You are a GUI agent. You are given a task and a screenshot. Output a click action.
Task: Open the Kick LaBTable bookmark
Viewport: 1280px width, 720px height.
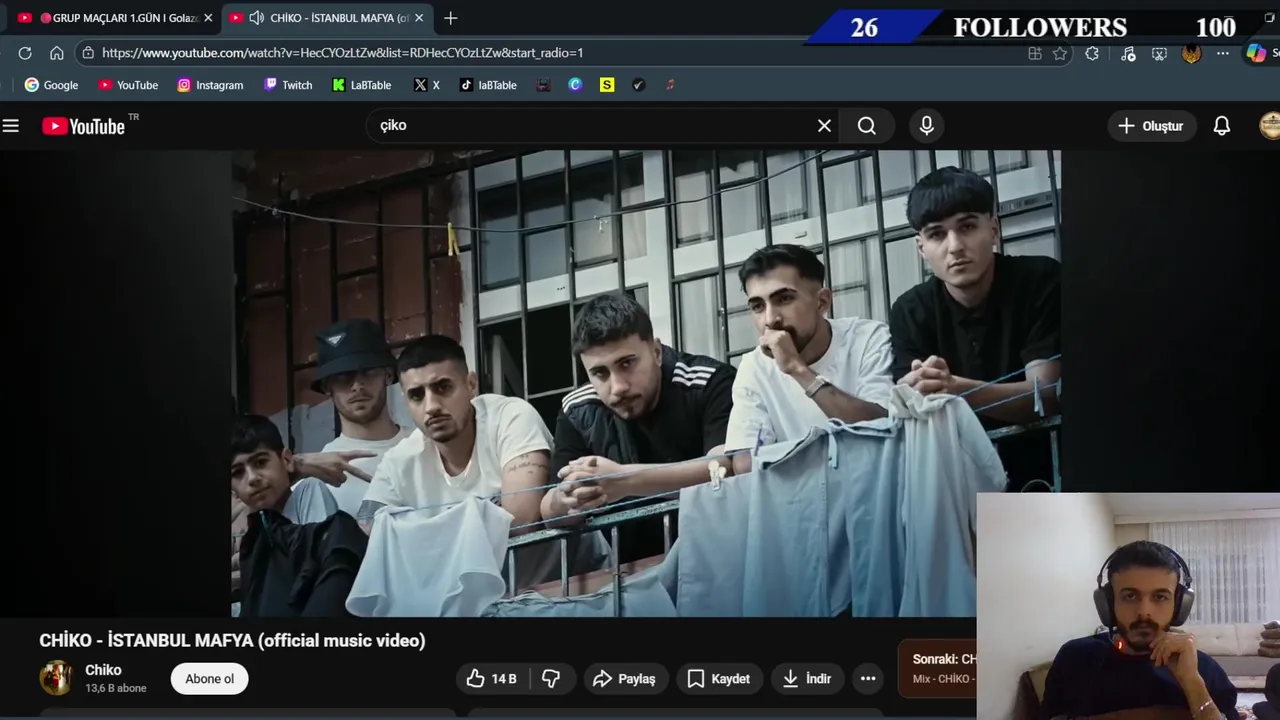(362, 85)
